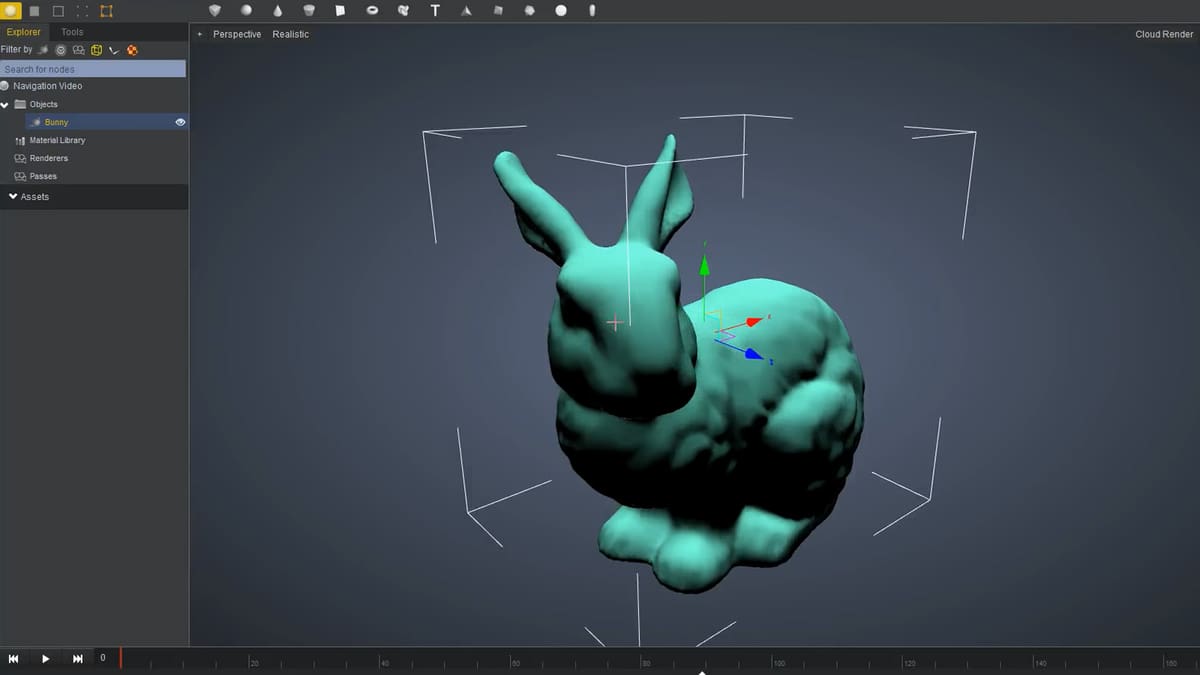Add a cone-shaped drop primitive
The height and width of the screenshot is (675, 1200).
pyautogui.click(x=277, y=10)
